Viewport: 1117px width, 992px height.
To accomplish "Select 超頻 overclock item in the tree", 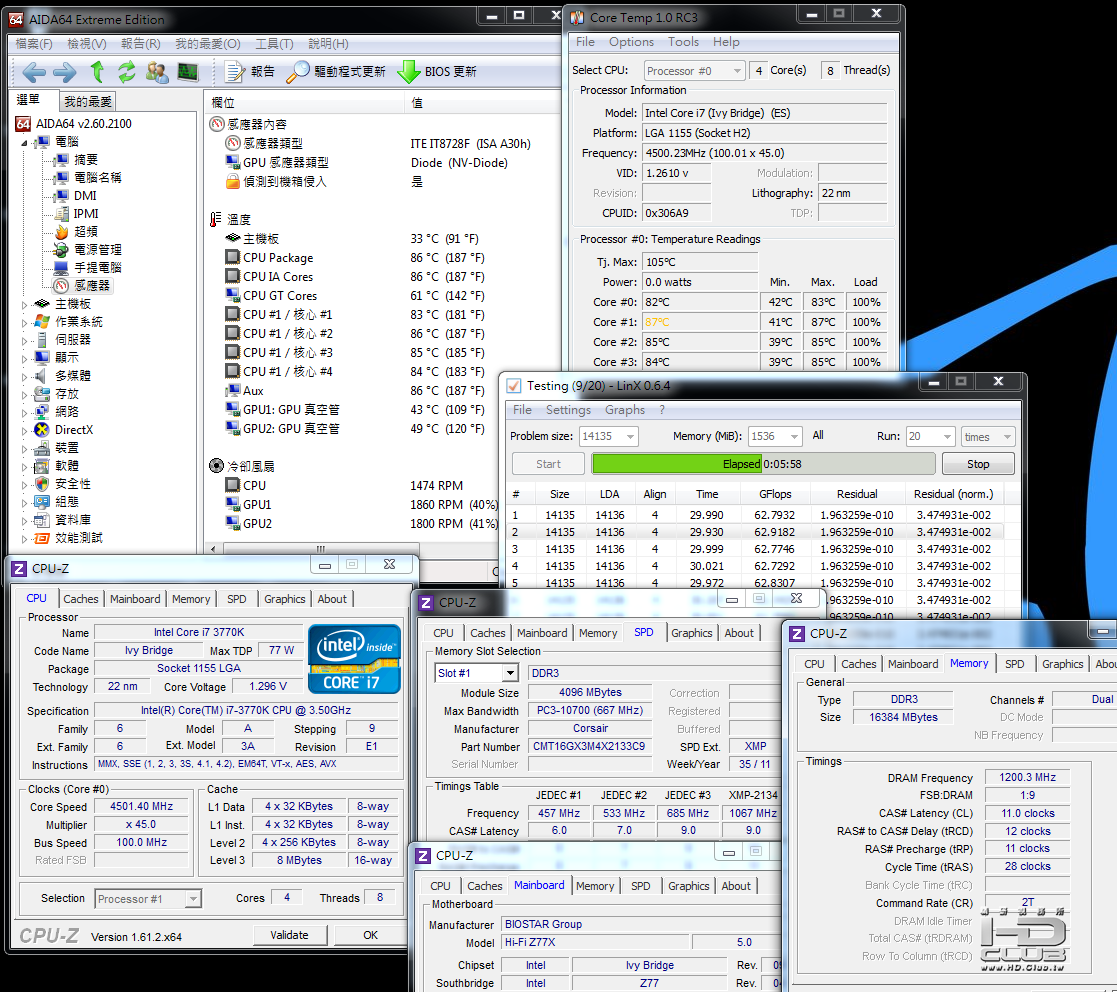I will [85, 232].
